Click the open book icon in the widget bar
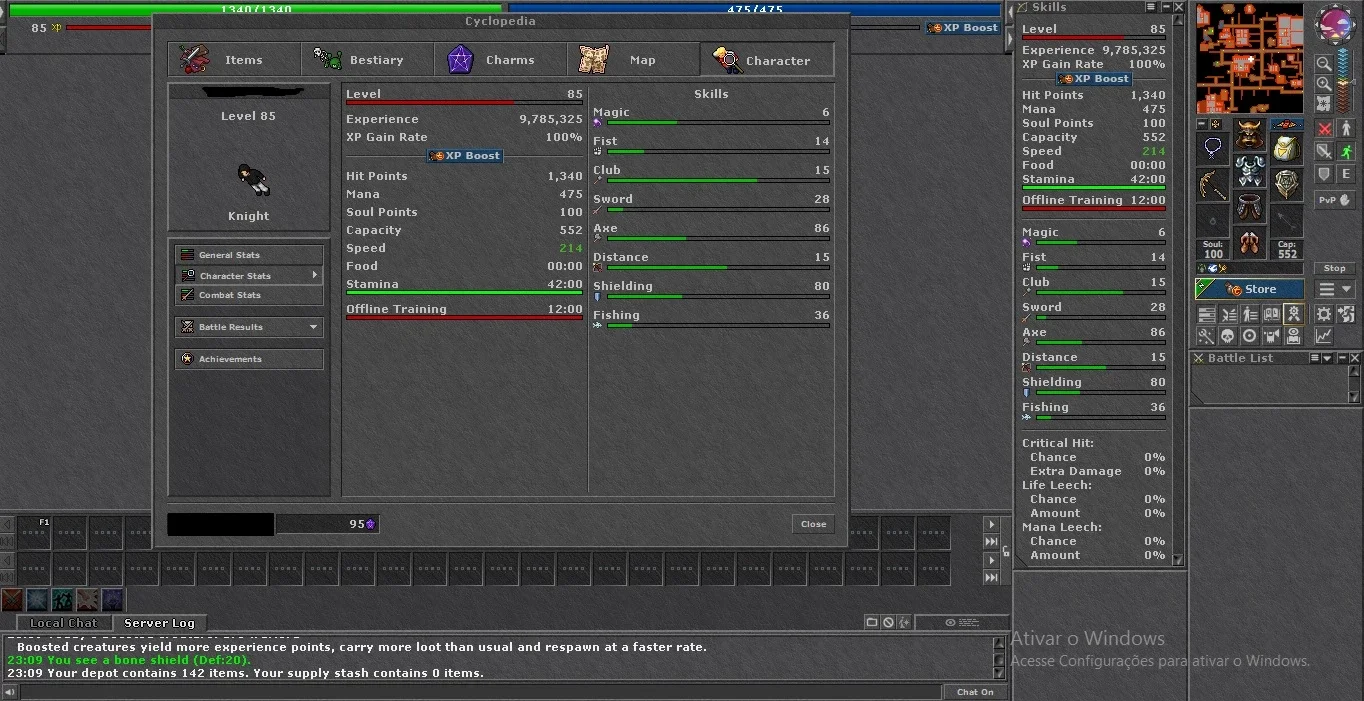The image size is (1364, 701). point(1271,314)
